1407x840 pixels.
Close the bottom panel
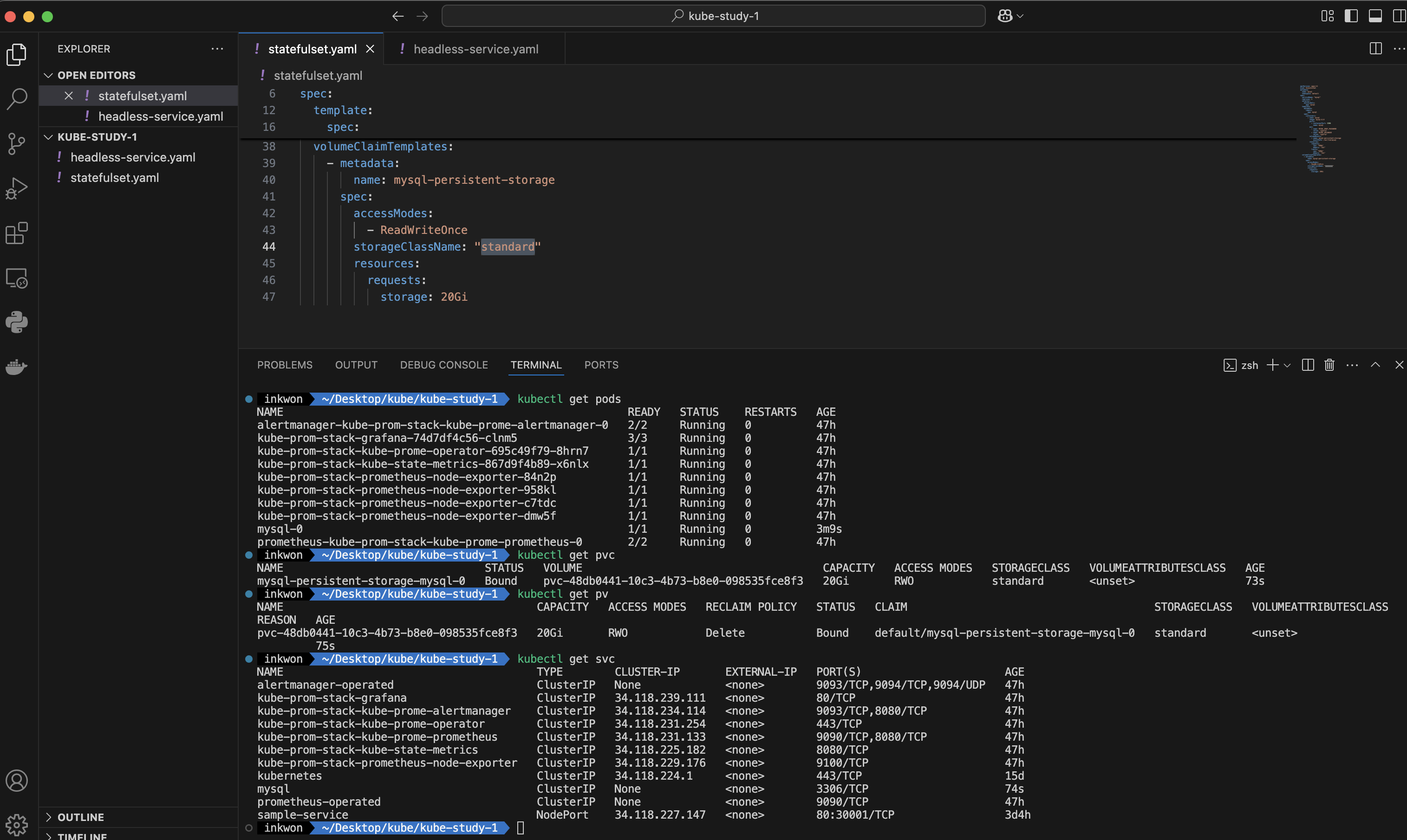1399,365
